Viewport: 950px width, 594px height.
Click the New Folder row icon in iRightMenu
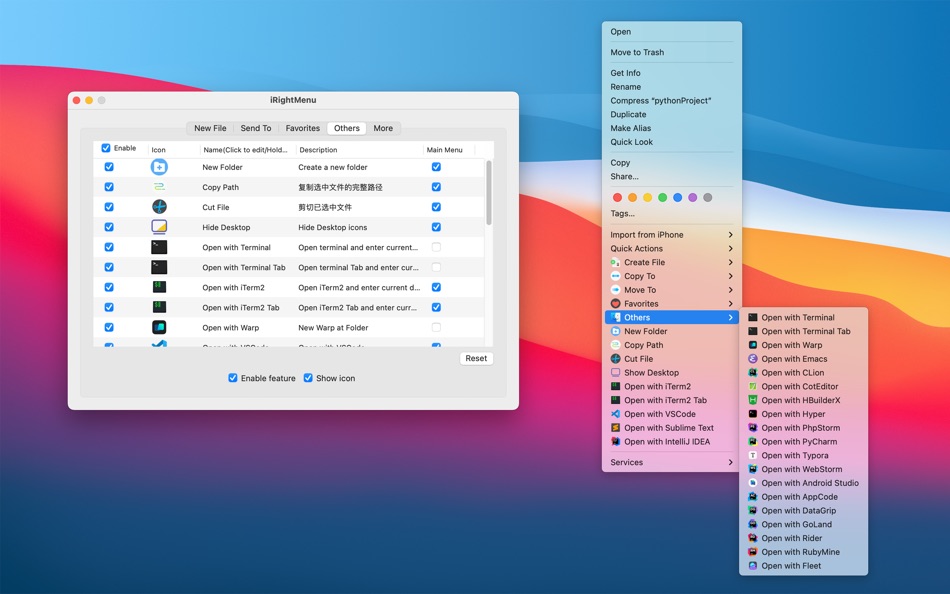pyautogui.click(x=159, y=167)
